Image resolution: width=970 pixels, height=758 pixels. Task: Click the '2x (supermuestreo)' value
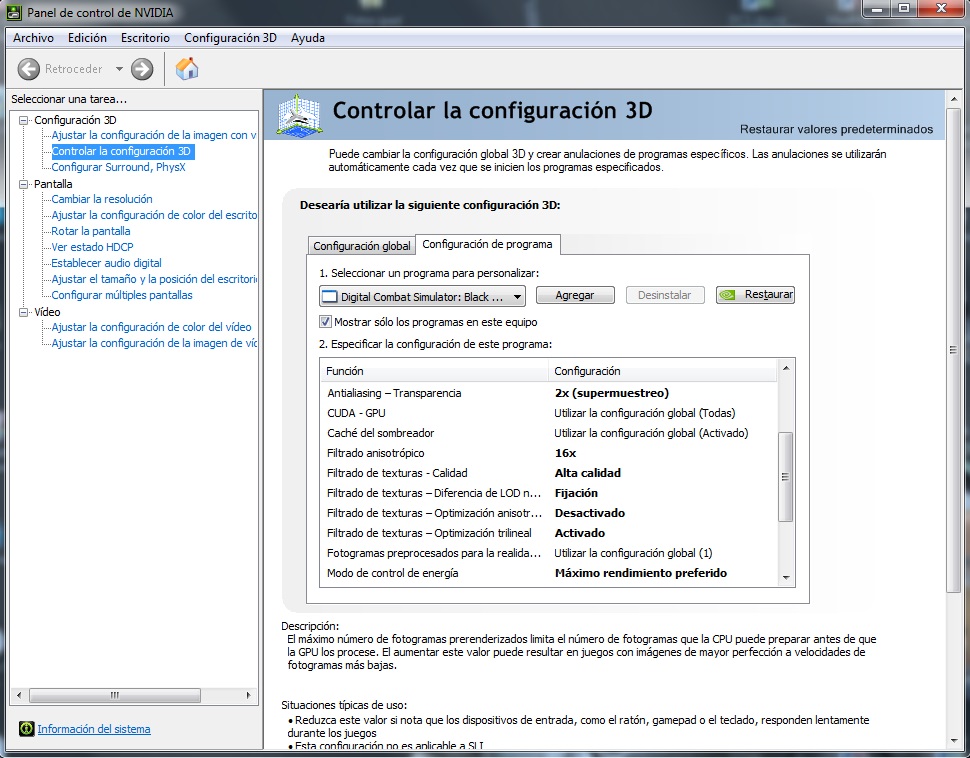pos(612,393)
